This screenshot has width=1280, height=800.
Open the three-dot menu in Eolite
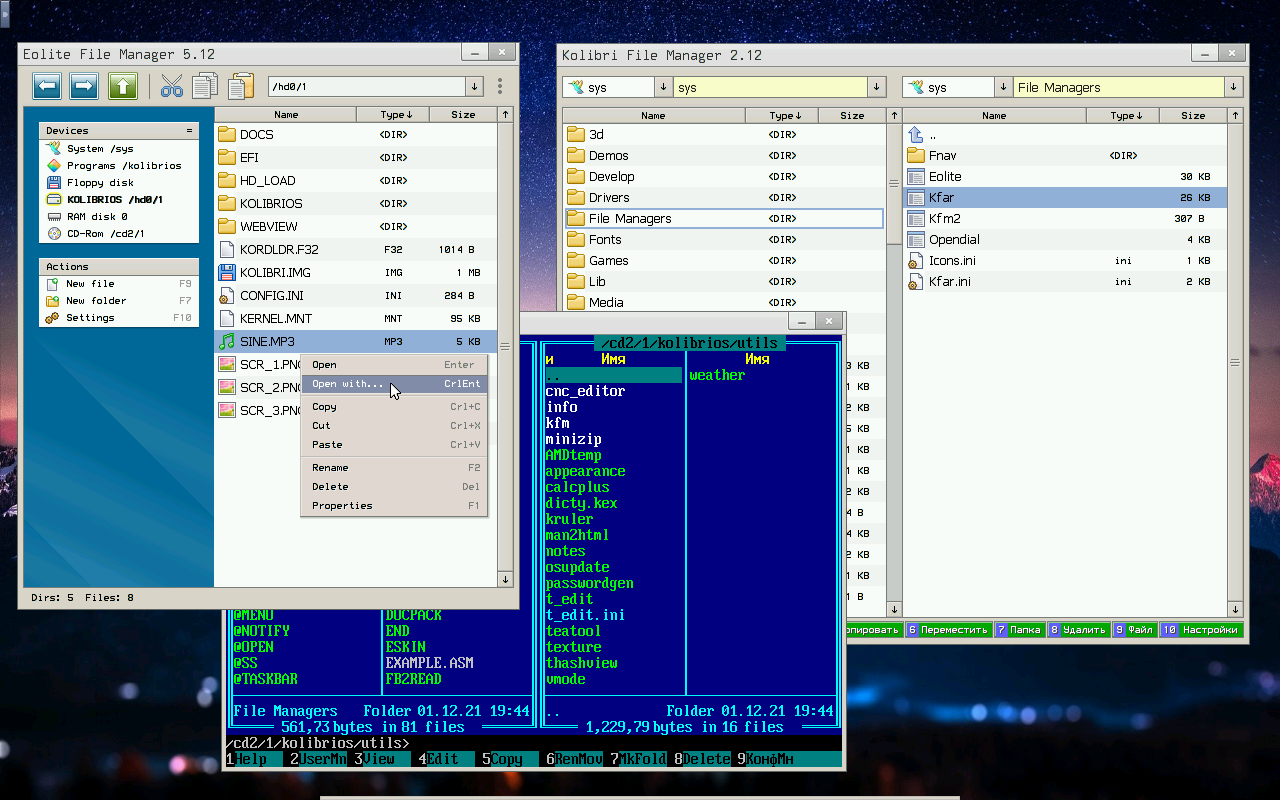[x=500, y=87]
